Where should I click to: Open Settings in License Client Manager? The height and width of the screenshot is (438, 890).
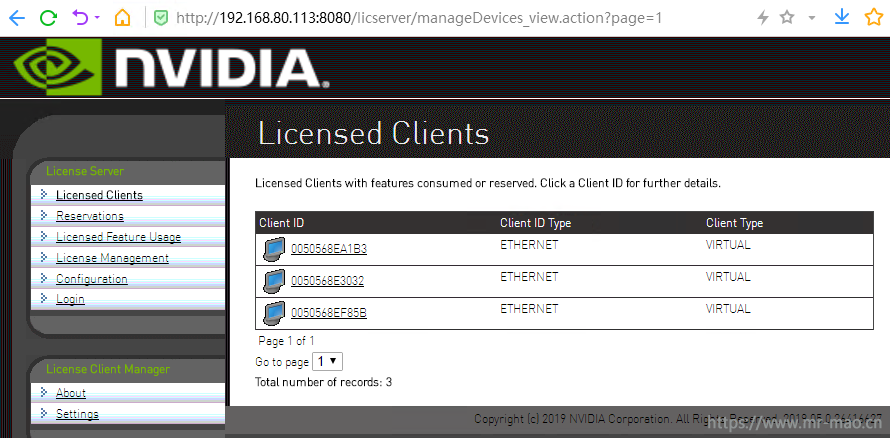tap(77, 414)
